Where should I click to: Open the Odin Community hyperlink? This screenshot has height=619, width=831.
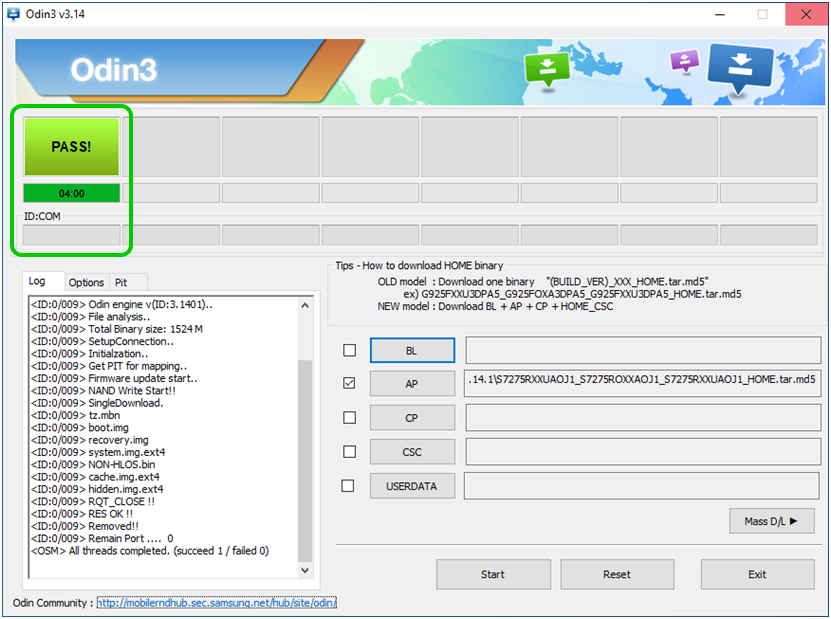tap(216, 603)
